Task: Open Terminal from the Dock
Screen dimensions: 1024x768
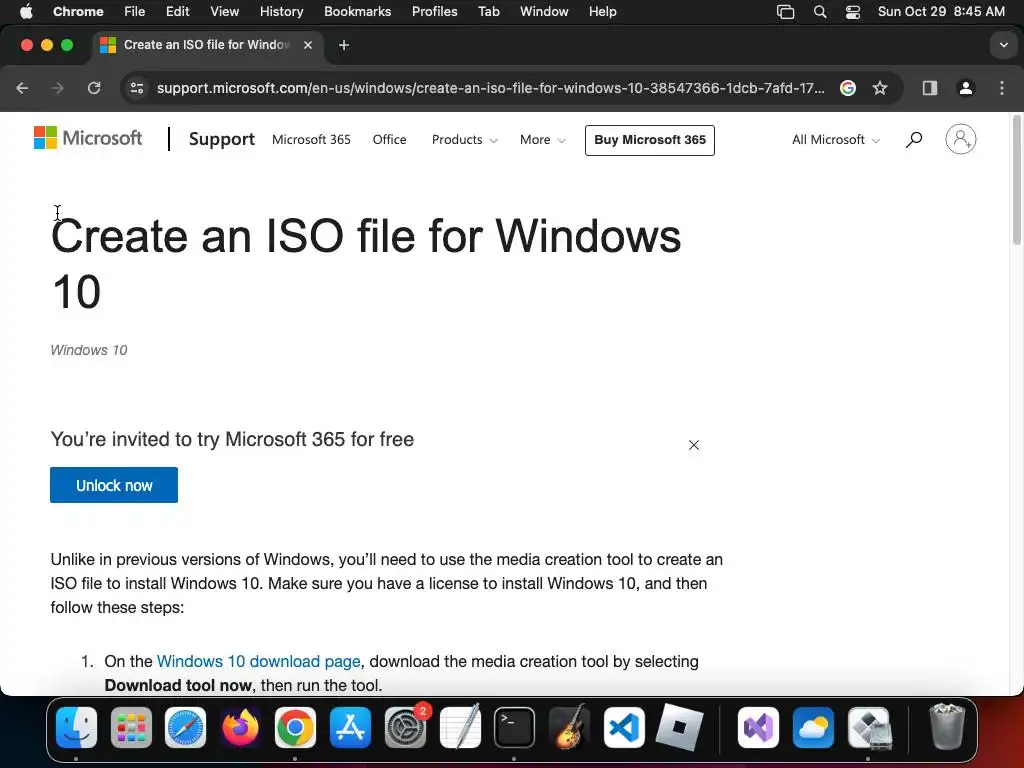Action: (515, 728)
